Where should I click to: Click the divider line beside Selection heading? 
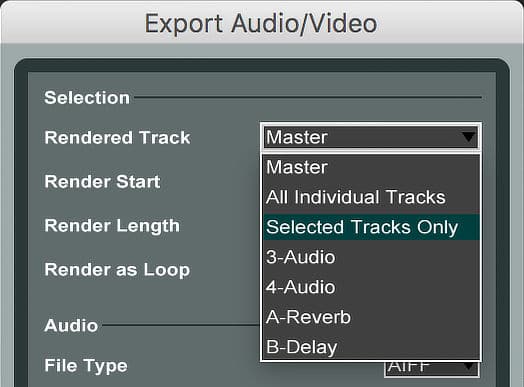coord(308,97)
